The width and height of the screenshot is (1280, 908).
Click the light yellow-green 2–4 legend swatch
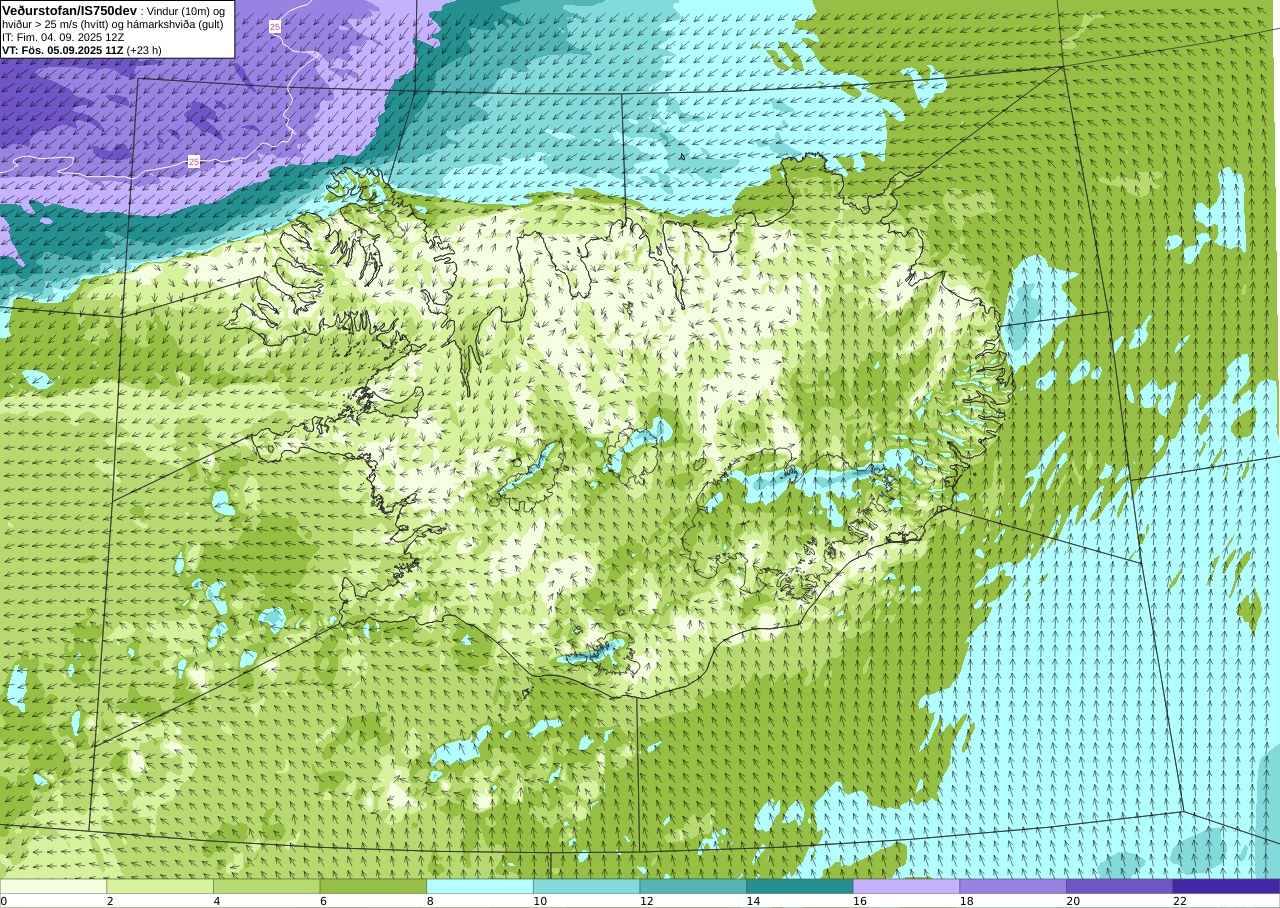coord(160,886)
